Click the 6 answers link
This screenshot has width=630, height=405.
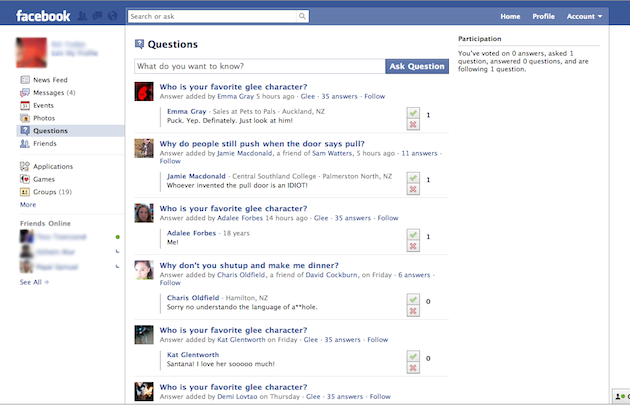414,275
